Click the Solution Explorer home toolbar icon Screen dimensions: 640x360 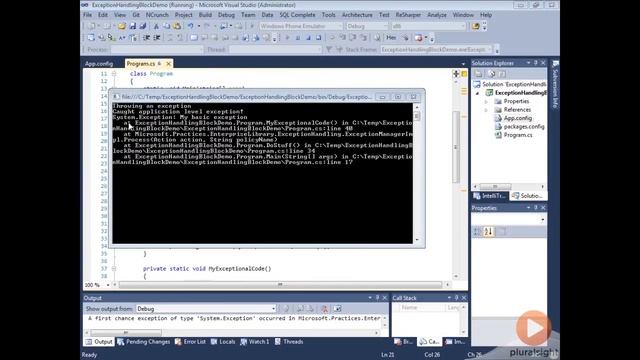[x=479, y=74]
